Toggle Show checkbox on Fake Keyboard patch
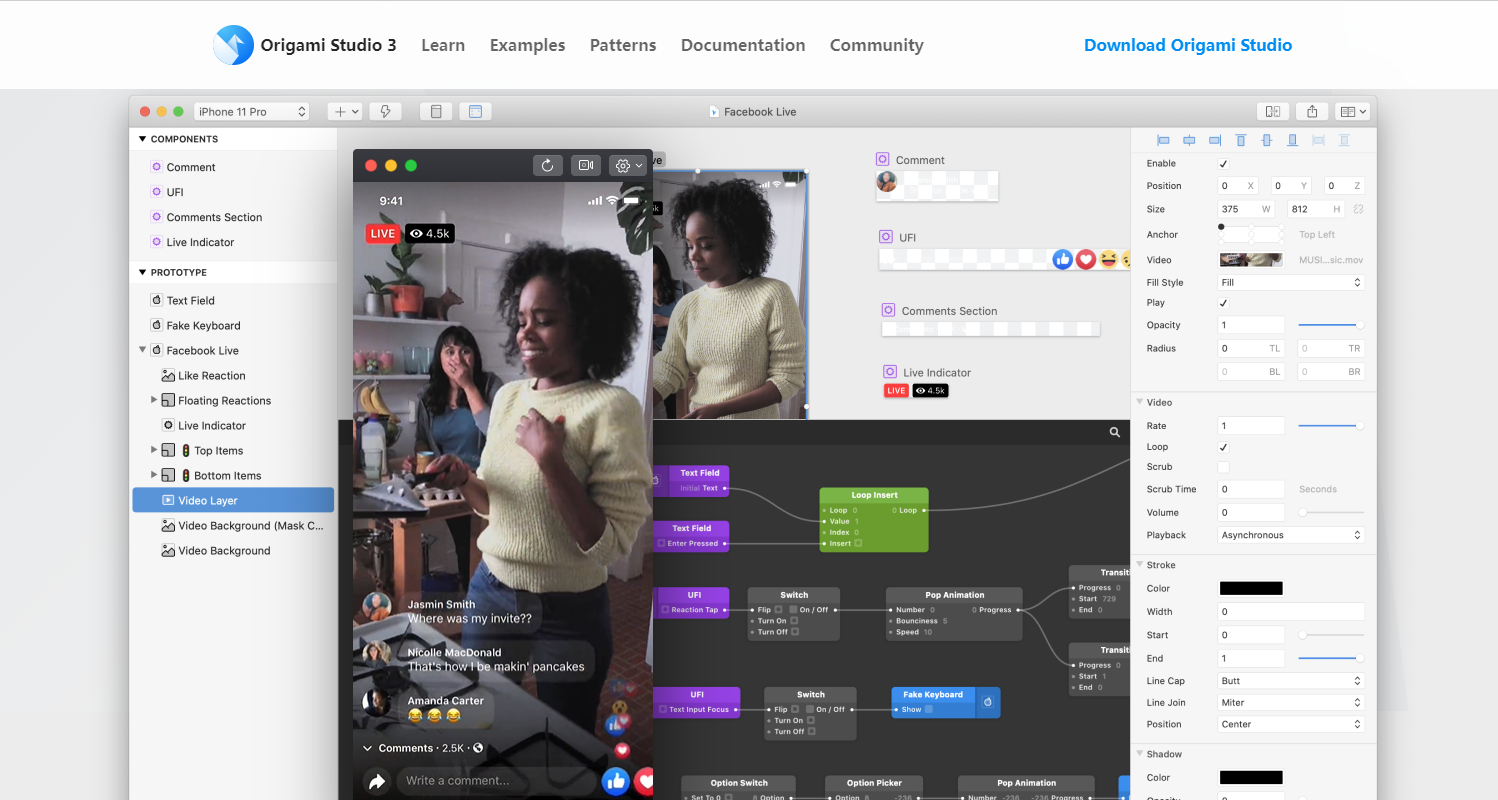The image size is (1498, 800). pos(929,710)
